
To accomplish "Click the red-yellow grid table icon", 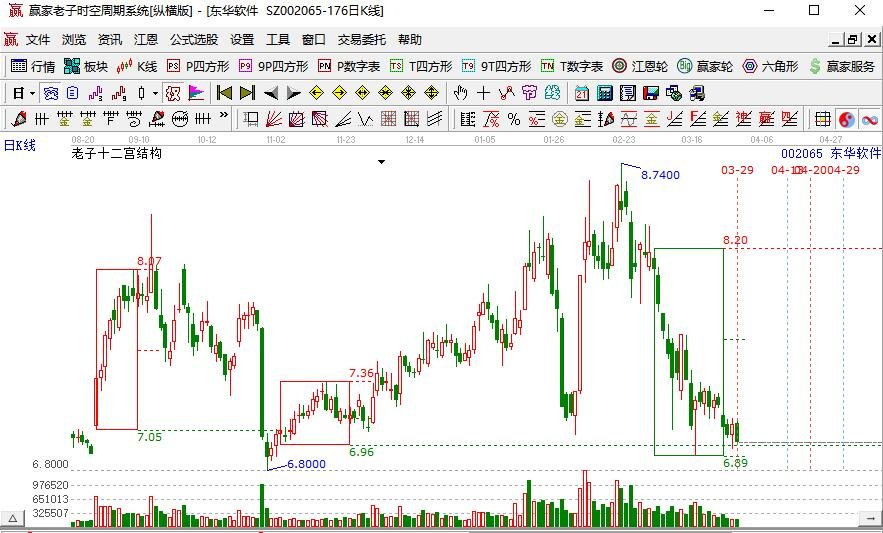I will [823, 119].
